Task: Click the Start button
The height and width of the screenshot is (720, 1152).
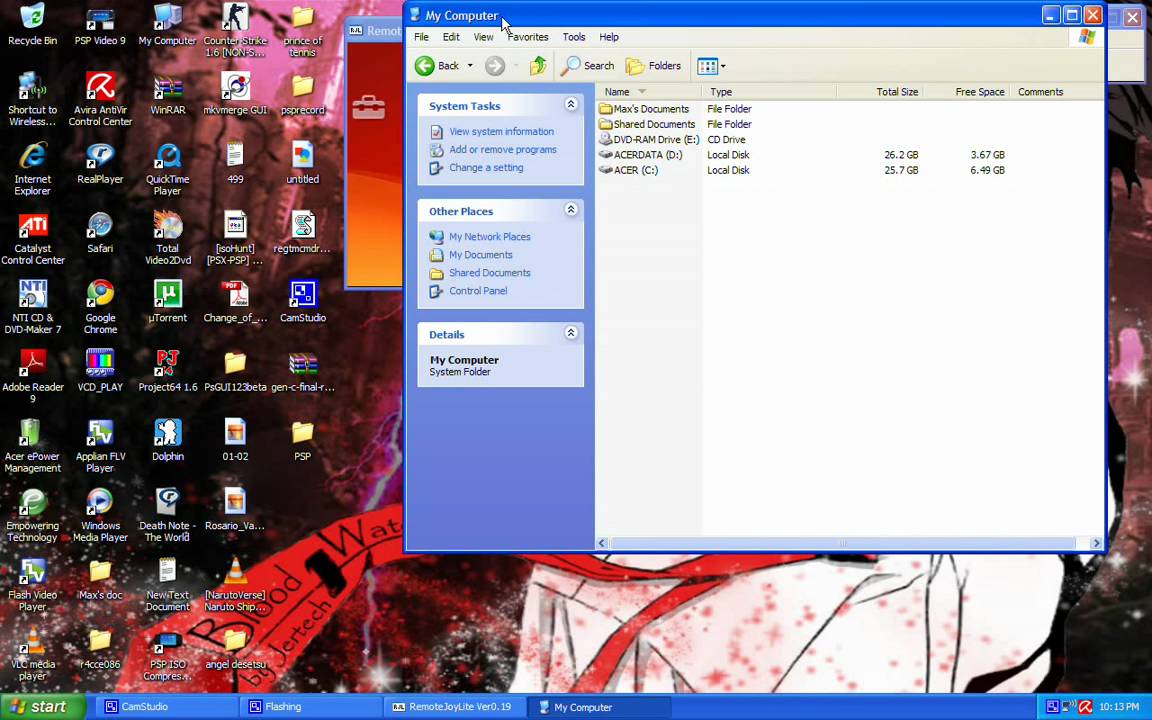Action: click(43, 707)
